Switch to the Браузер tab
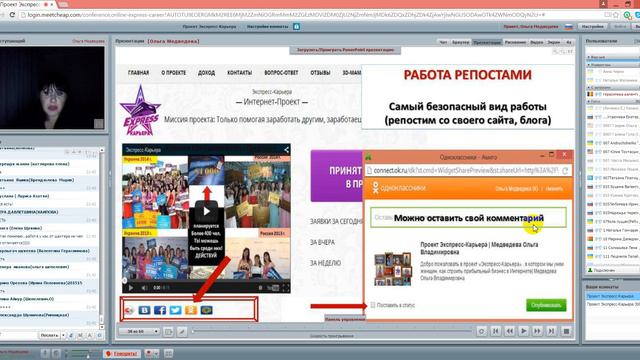 coord(460,42)
